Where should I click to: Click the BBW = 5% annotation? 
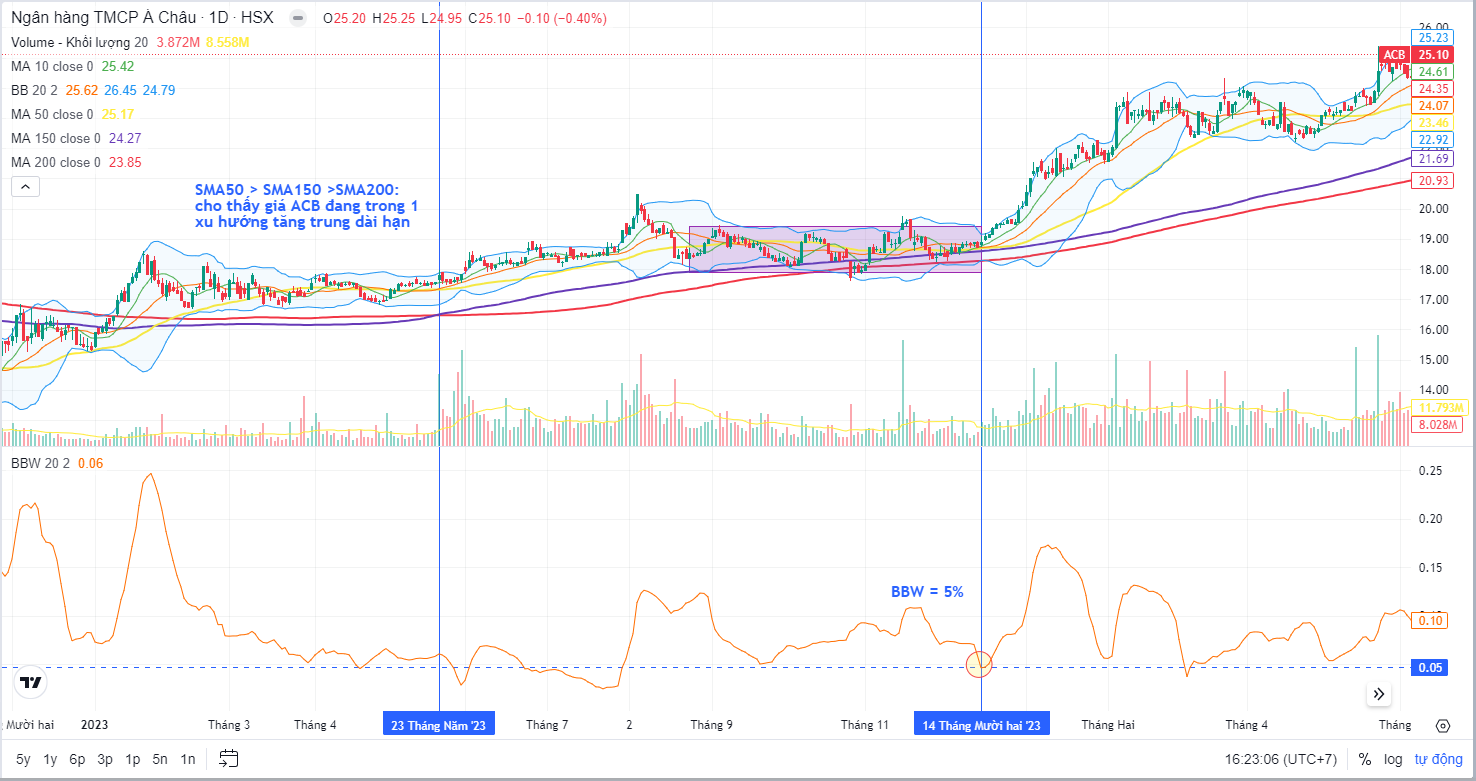pos(927,591)
